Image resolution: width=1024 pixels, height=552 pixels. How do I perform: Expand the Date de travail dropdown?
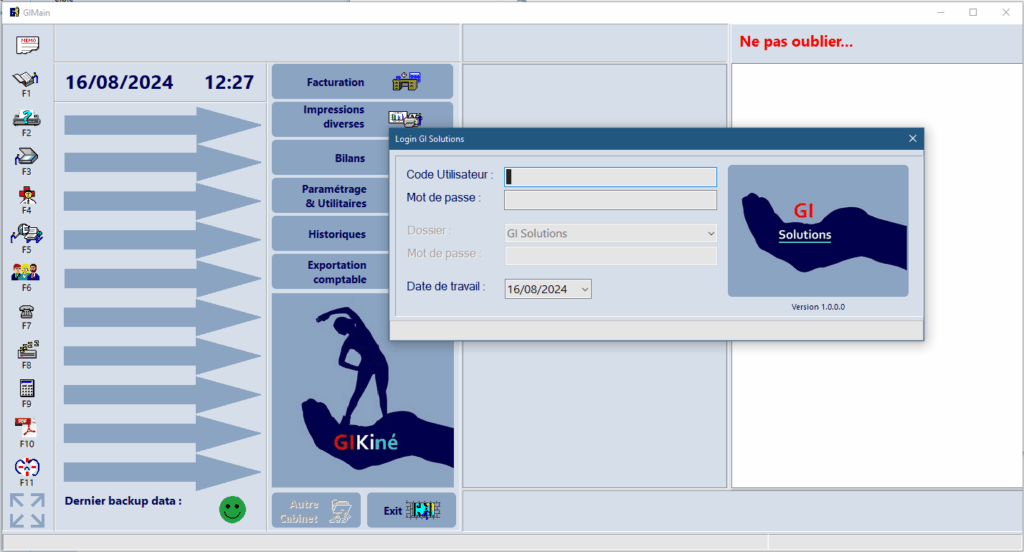(585, 289)
